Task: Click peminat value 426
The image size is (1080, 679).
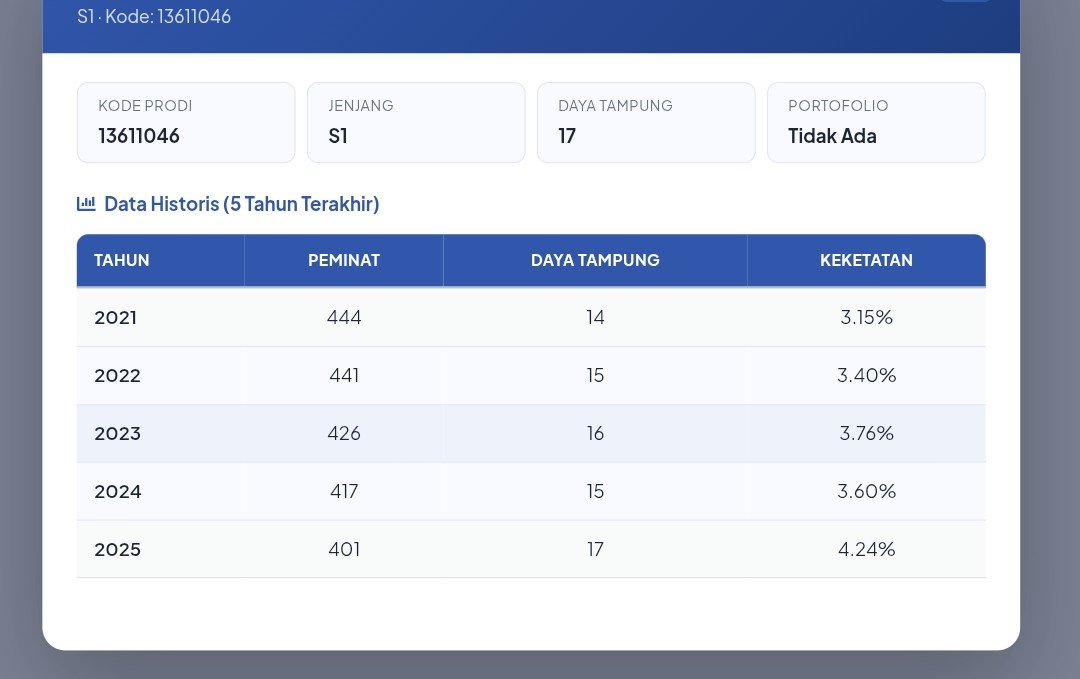Action: (x=344, y=433)
